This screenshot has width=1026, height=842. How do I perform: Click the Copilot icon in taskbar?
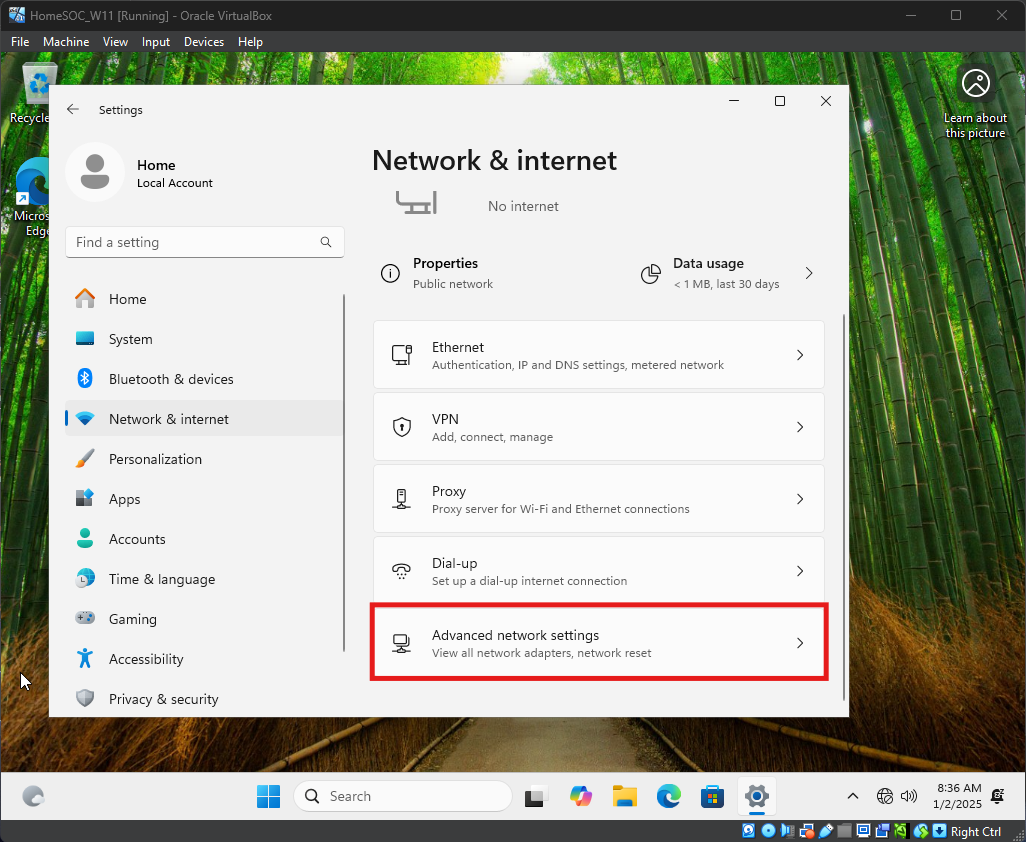581,796
